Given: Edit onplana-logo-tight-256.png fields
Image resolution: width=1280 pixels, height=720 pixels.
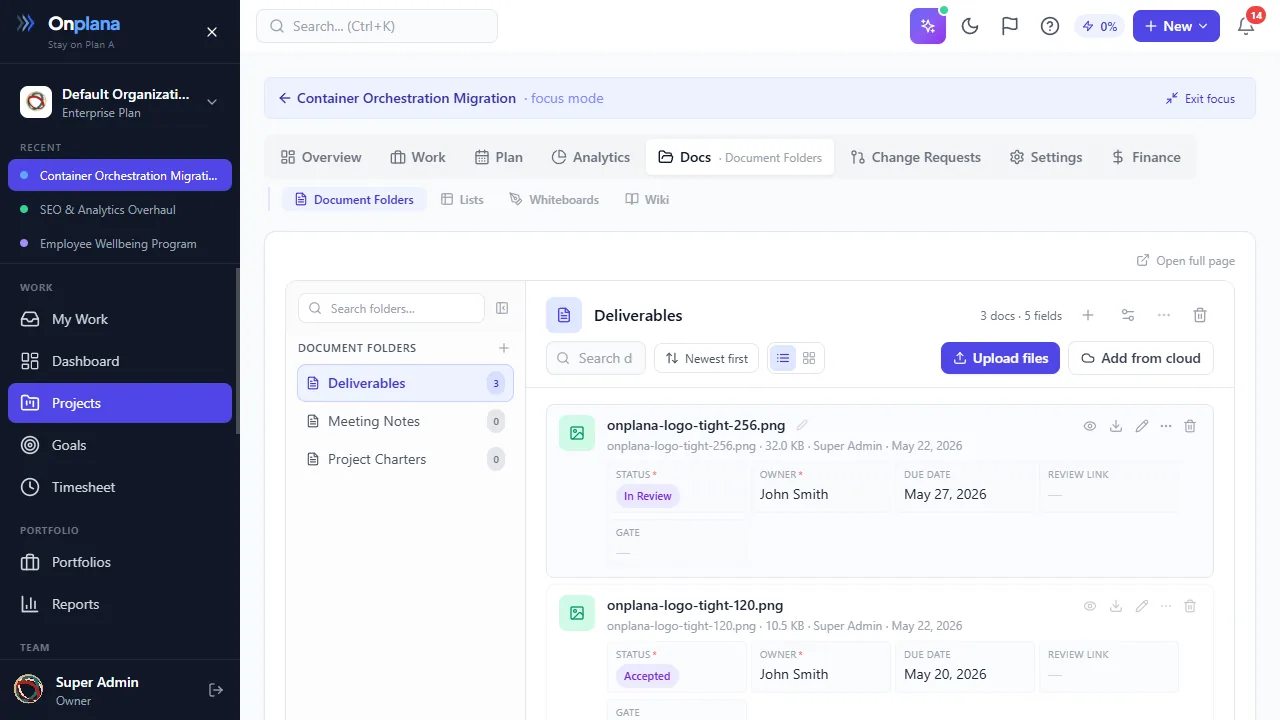Looking at the screenshot, I should click(x=1142, y=426).
